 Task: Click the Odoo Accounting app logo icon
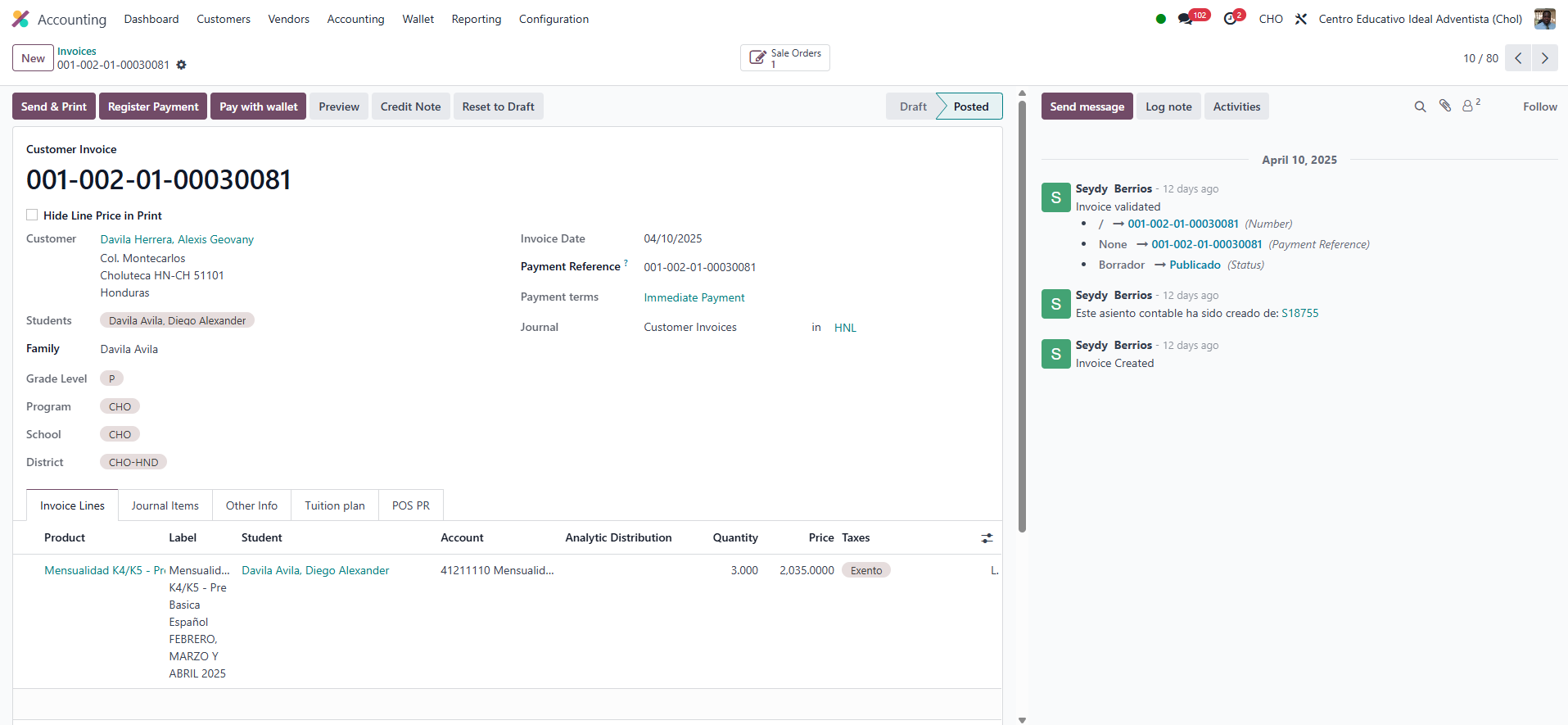point(20,19)
